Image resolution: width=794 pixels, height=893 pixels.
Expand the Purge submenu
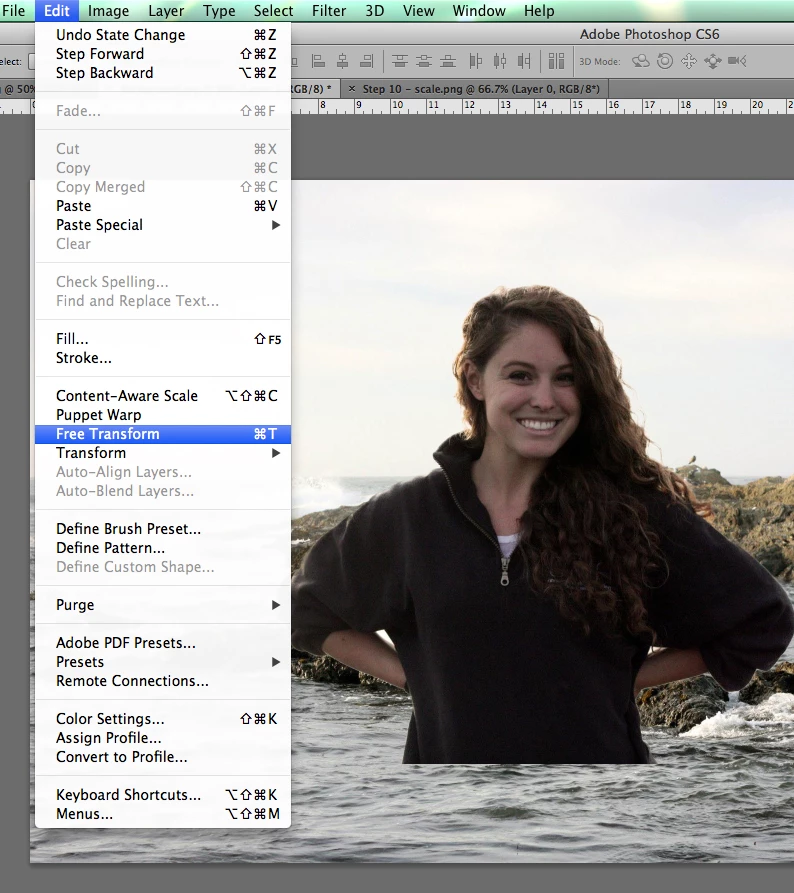click(x=163, y=605)
